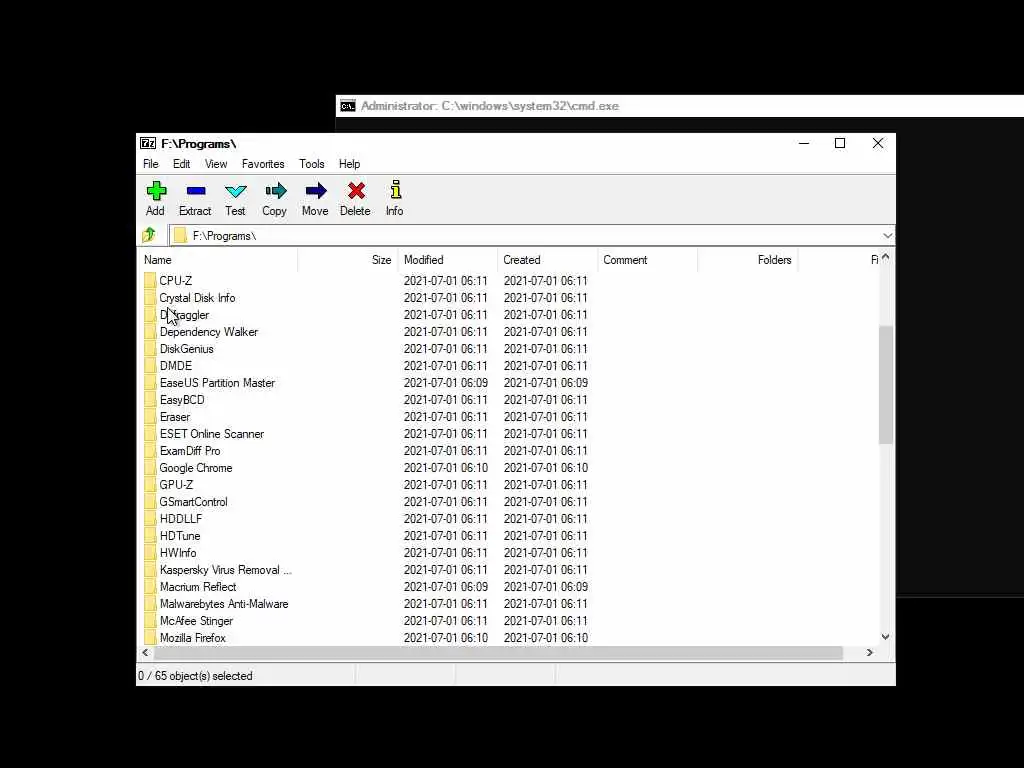Sort by the Folders column header
The image size is (1024, 768).
pos(747,260)
